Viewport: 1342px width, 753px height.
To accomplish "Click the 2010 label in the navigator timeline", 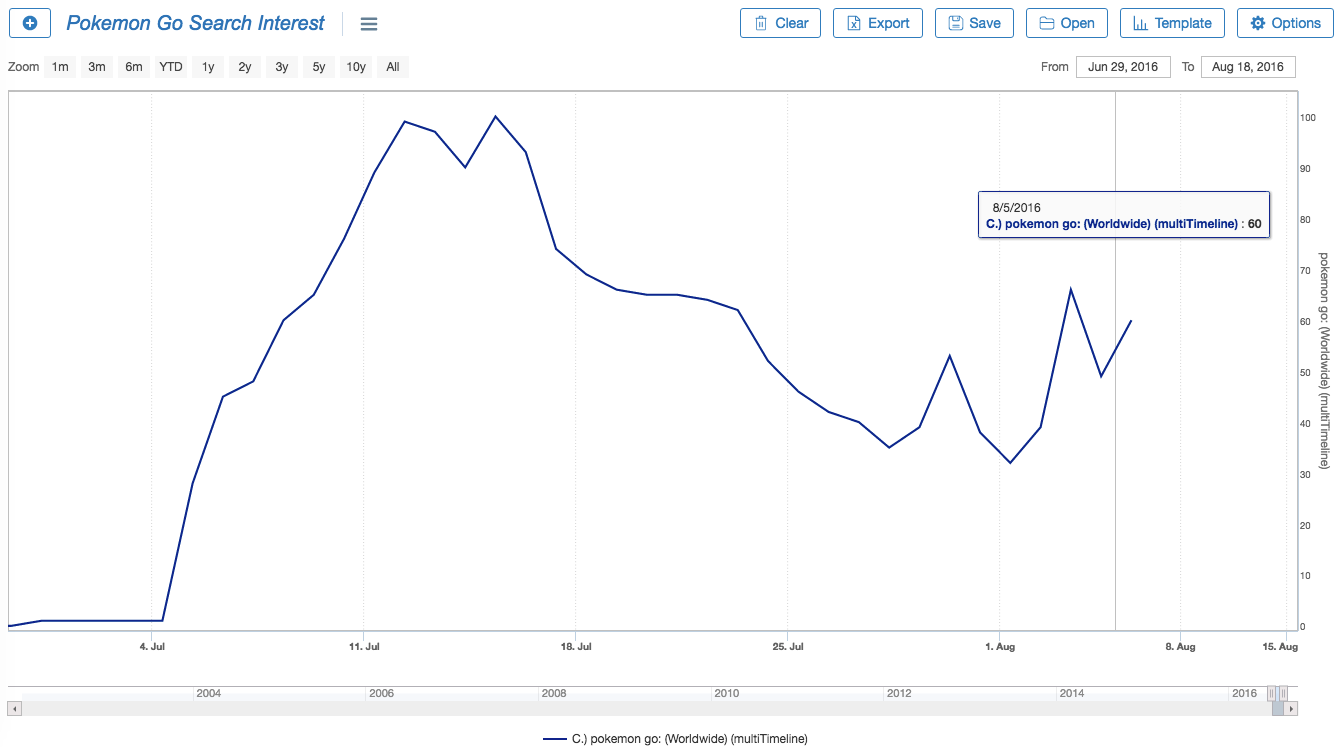I will (x=726, y=693).
